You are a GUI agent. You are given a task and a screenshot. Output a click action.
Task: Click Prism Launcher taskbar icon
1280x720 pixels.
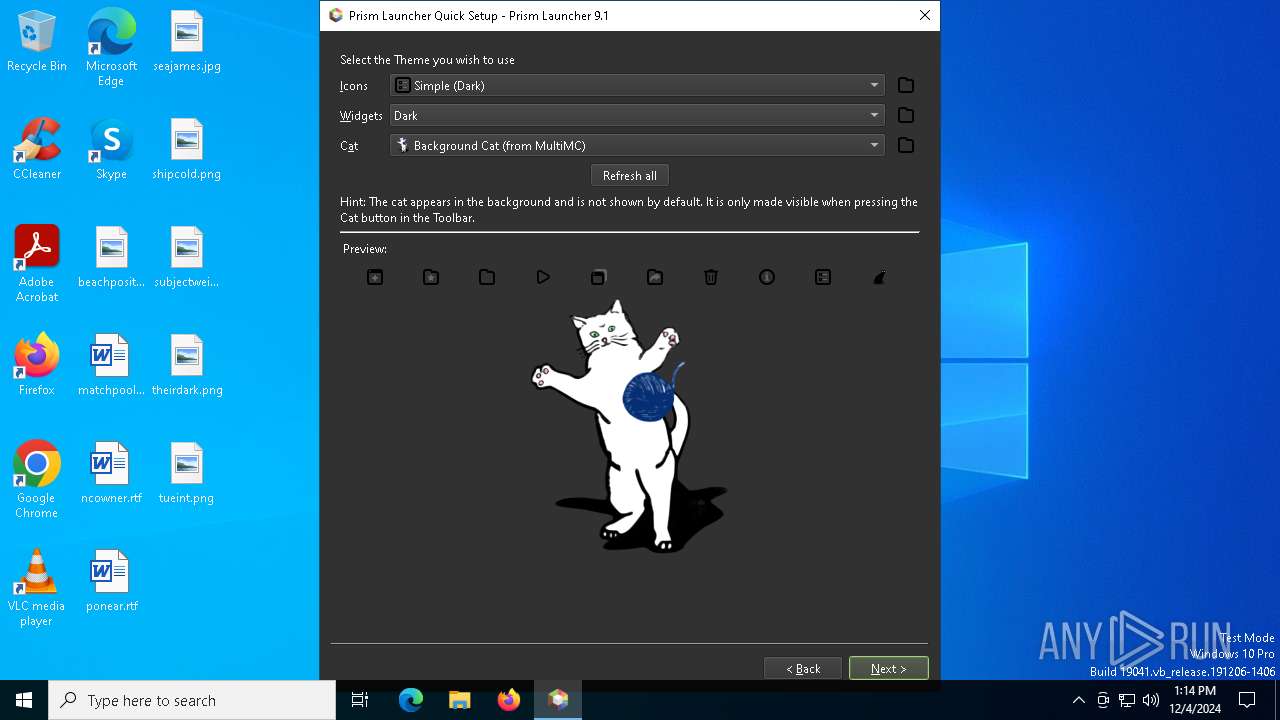(558, 700)
